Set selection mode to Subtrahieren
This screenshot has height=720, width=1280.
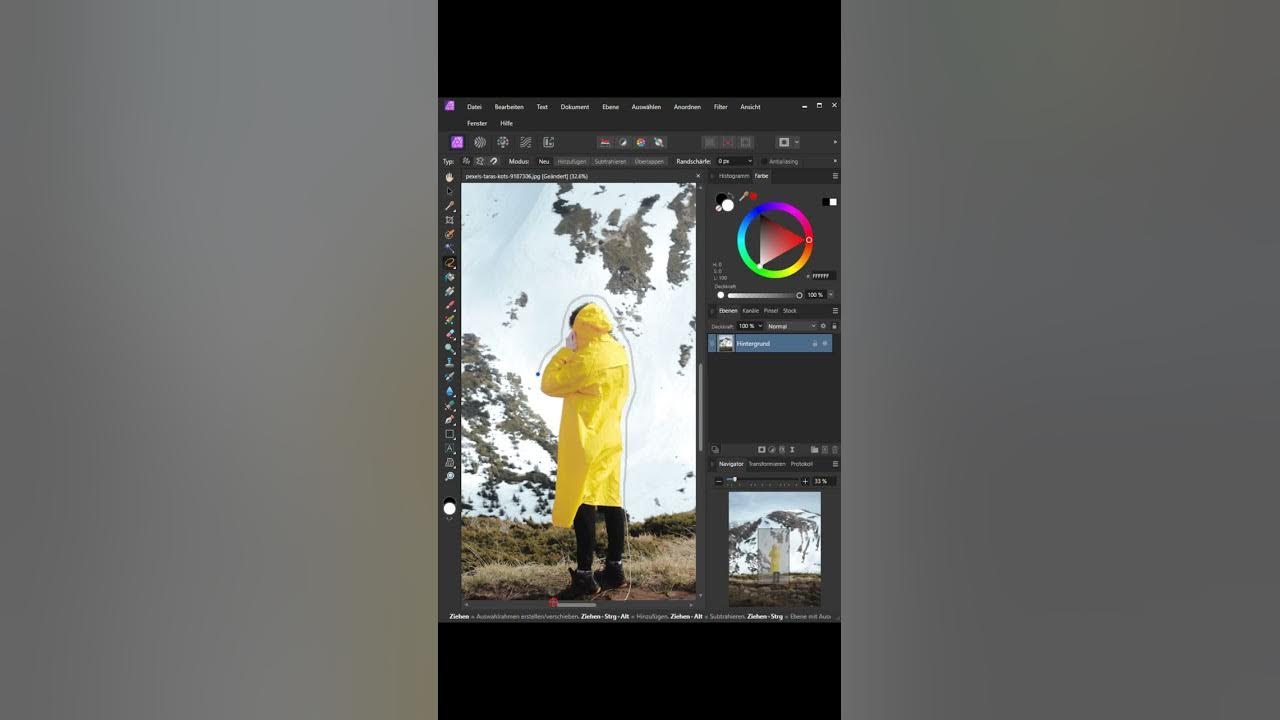coord(610,161)
